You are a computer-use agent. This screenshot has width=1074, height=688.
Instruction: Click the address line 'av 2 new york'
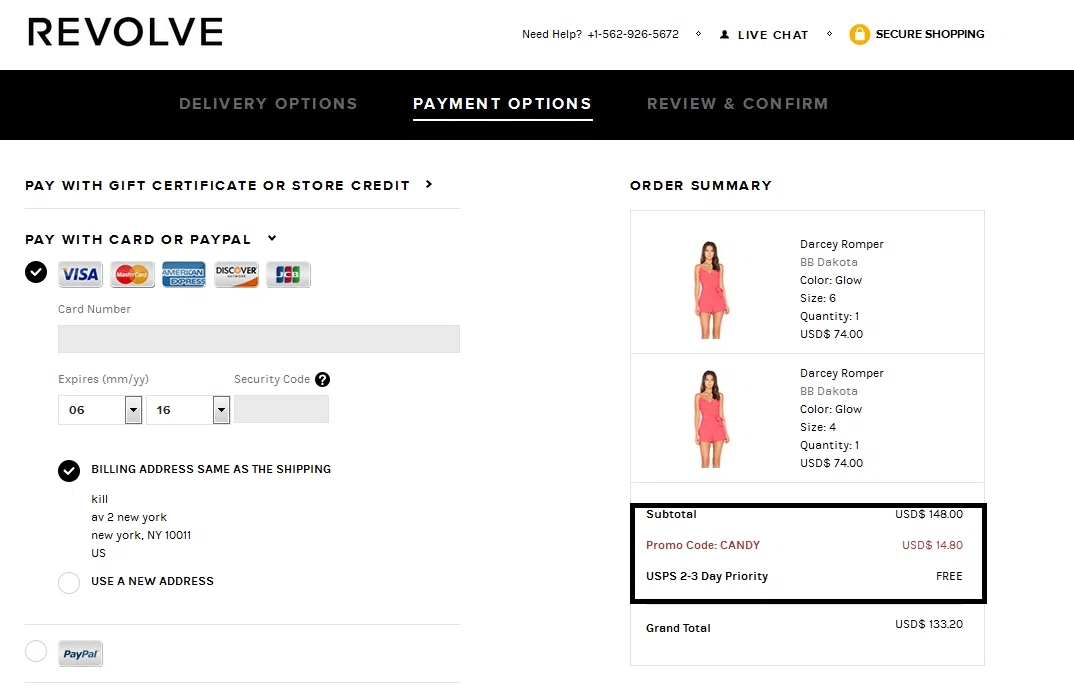click(129, 517)
